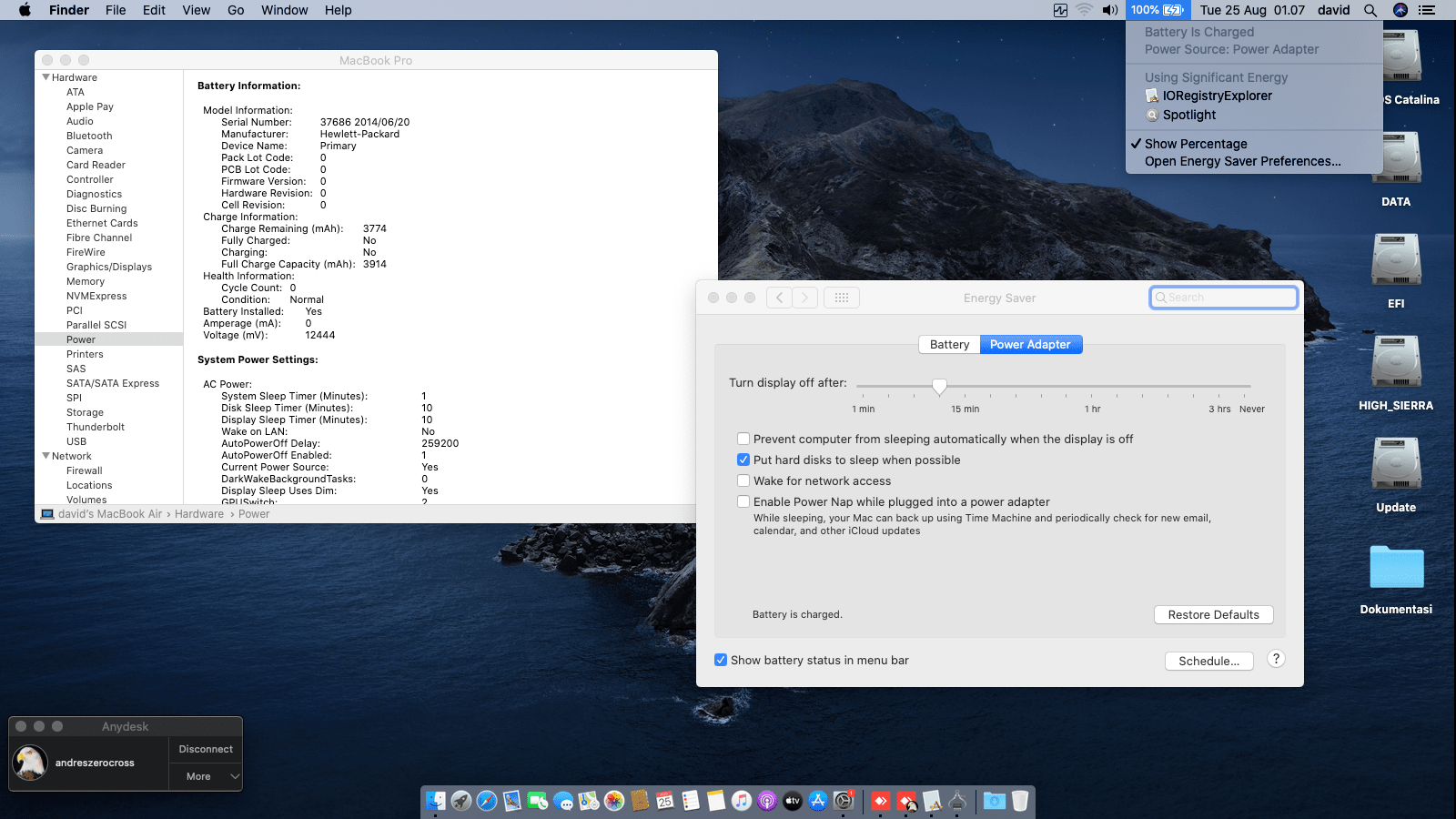Switch to the Battery tab in Energy Saver
Viewport: 1456px width, 819px height.
pyautogui.click(x=949, y=344)
